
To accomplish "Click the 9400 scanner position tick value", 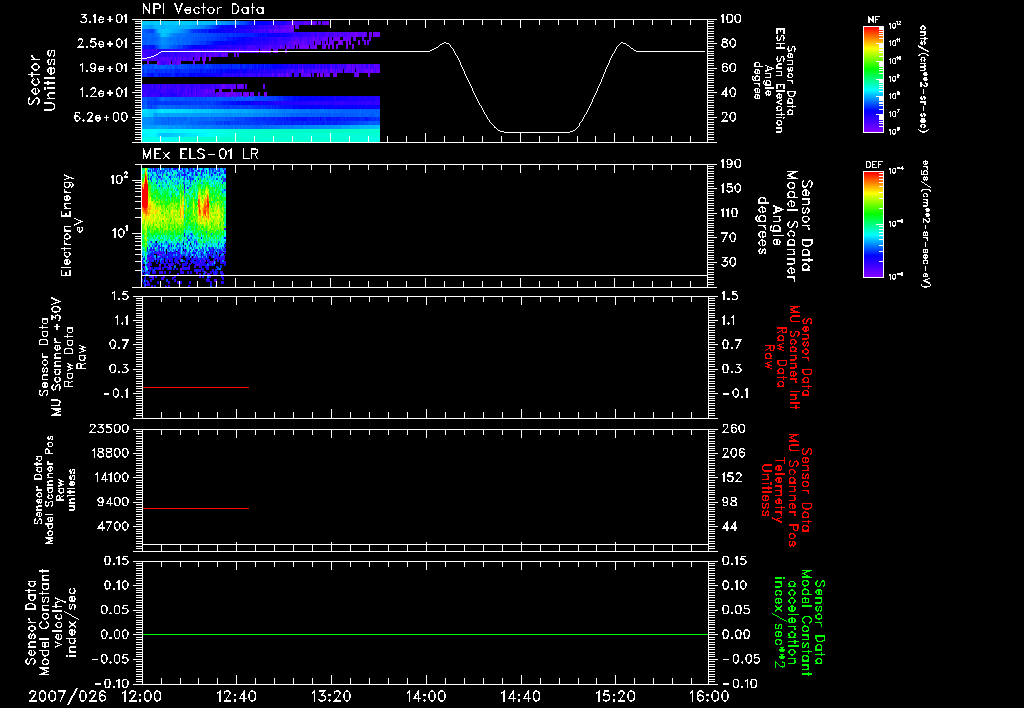I will tap(112, 502).
